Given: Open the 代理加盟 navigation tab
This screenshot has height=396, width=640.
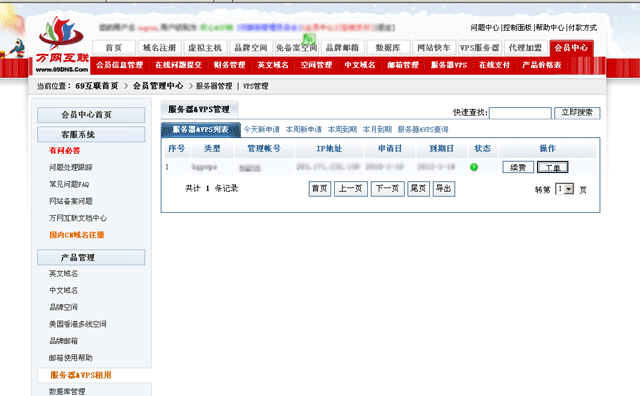Looking at the screenshot, I should click(x=525, y=48).
